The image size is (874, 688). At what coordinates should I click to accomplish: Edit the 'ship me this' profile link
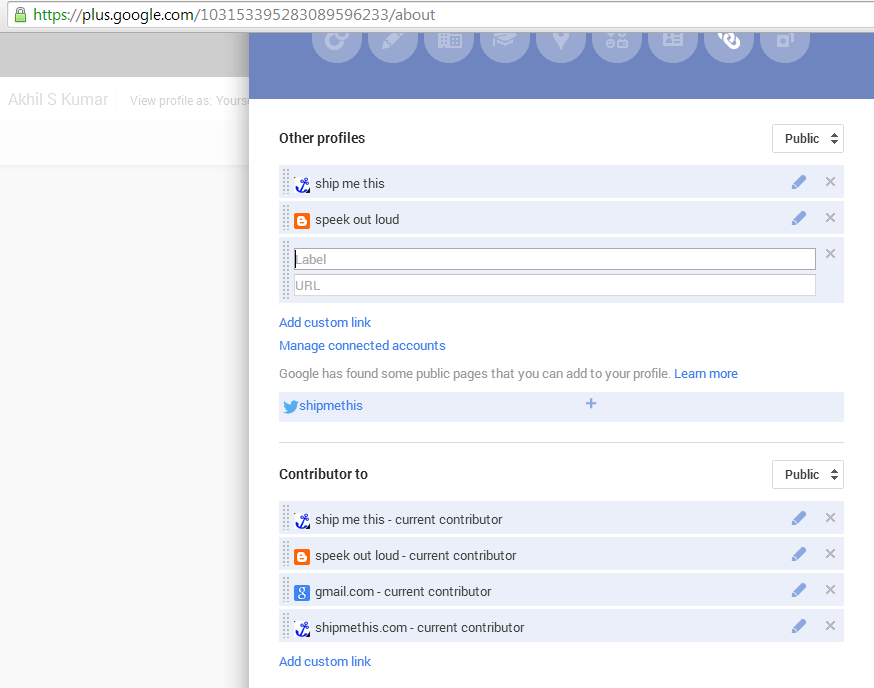tap(799, 182)
